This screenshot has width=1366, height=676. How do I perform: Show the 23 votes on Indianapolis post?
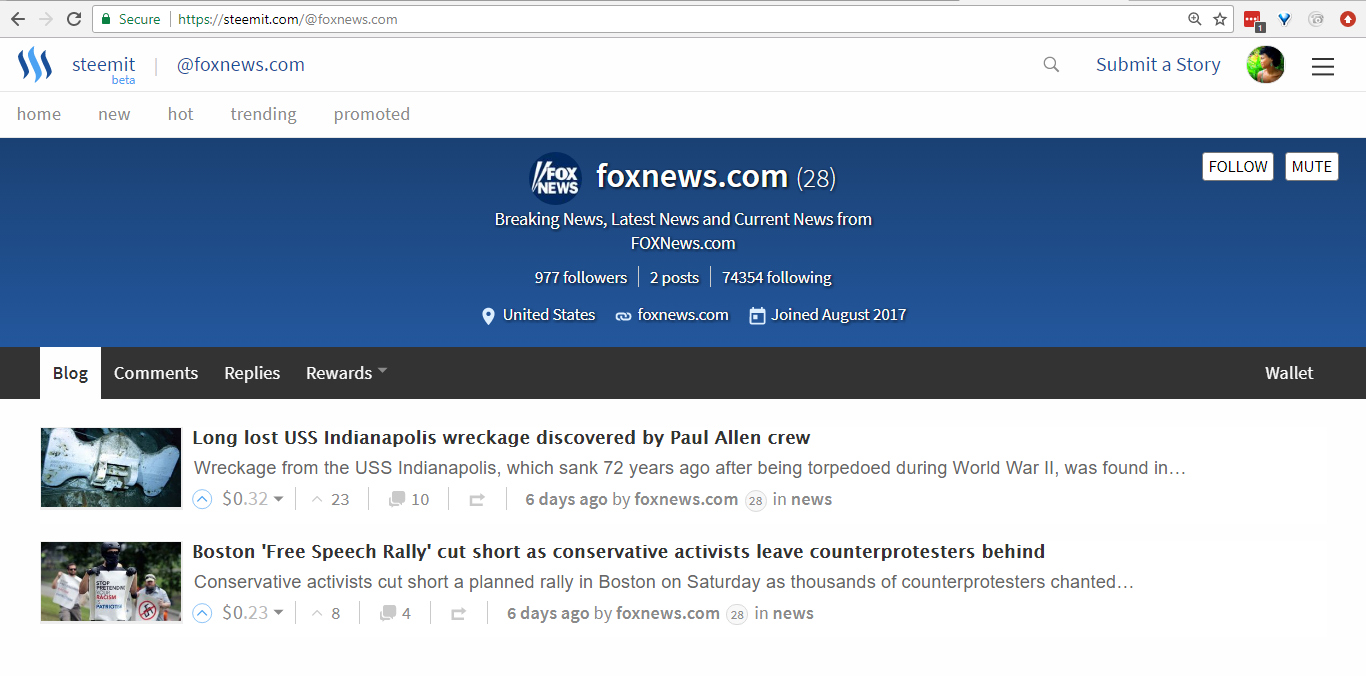330,499
